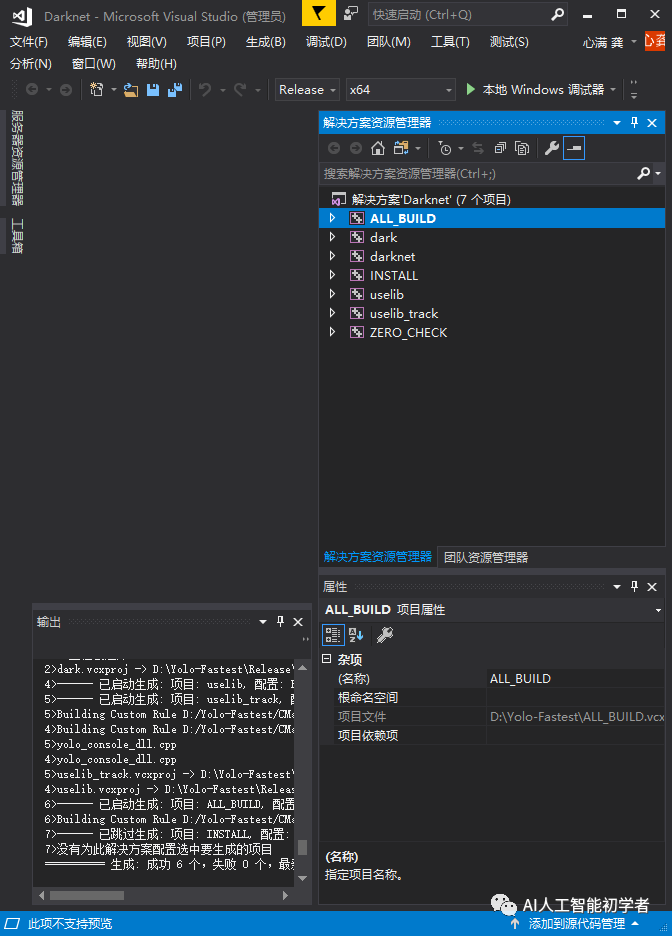Open the Release configuration dropdown
This screenshot has width=672, height=936.
[x=307, y=90]
